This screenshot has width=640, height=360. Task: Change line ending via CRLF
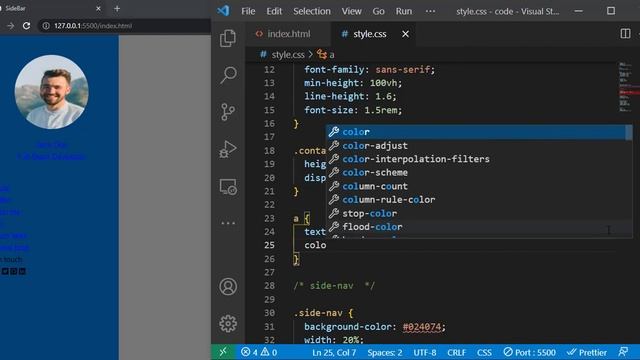click(456, 352)
